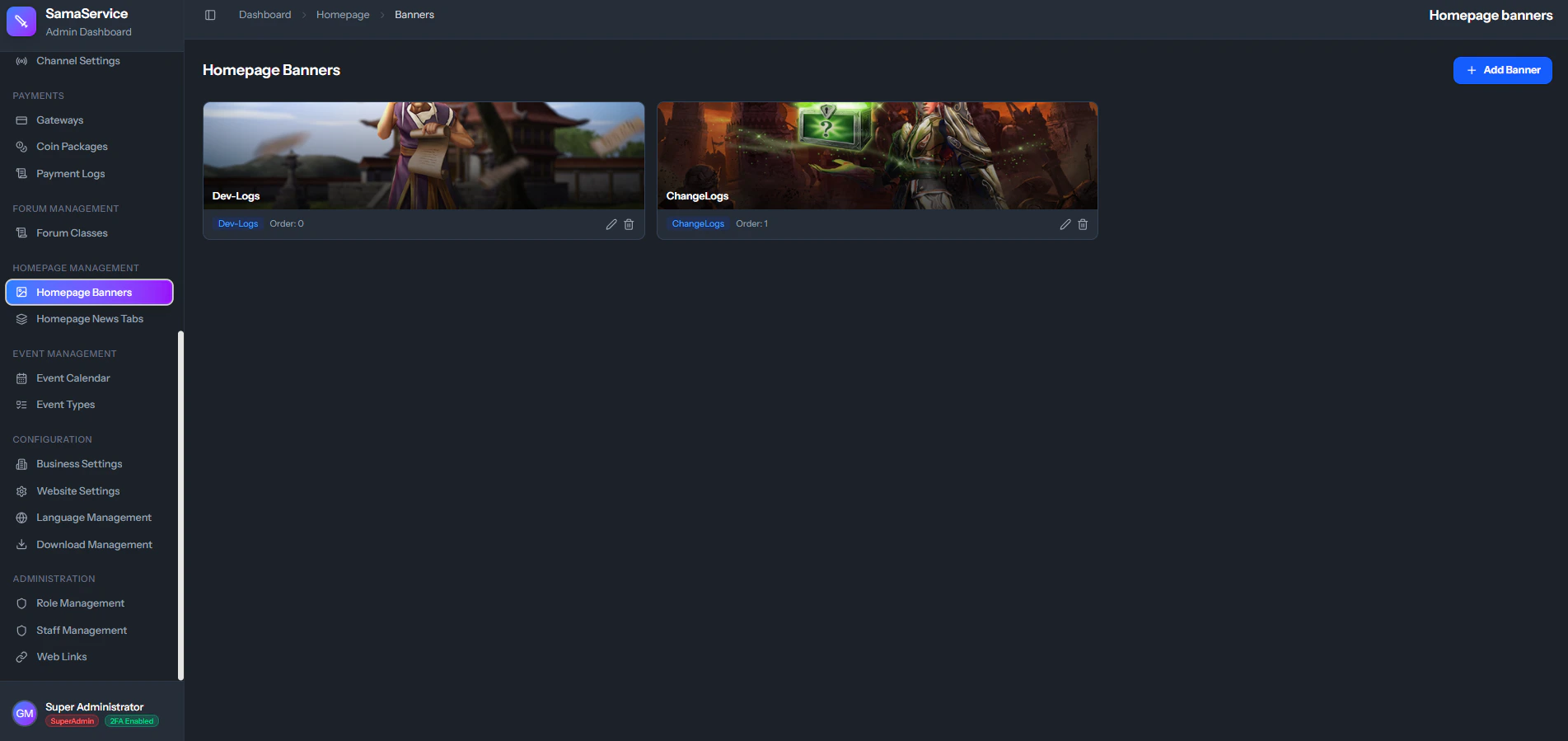Click the SamaService brand name
Screen dimensions: 1568x741
click(x=87, y=13)
